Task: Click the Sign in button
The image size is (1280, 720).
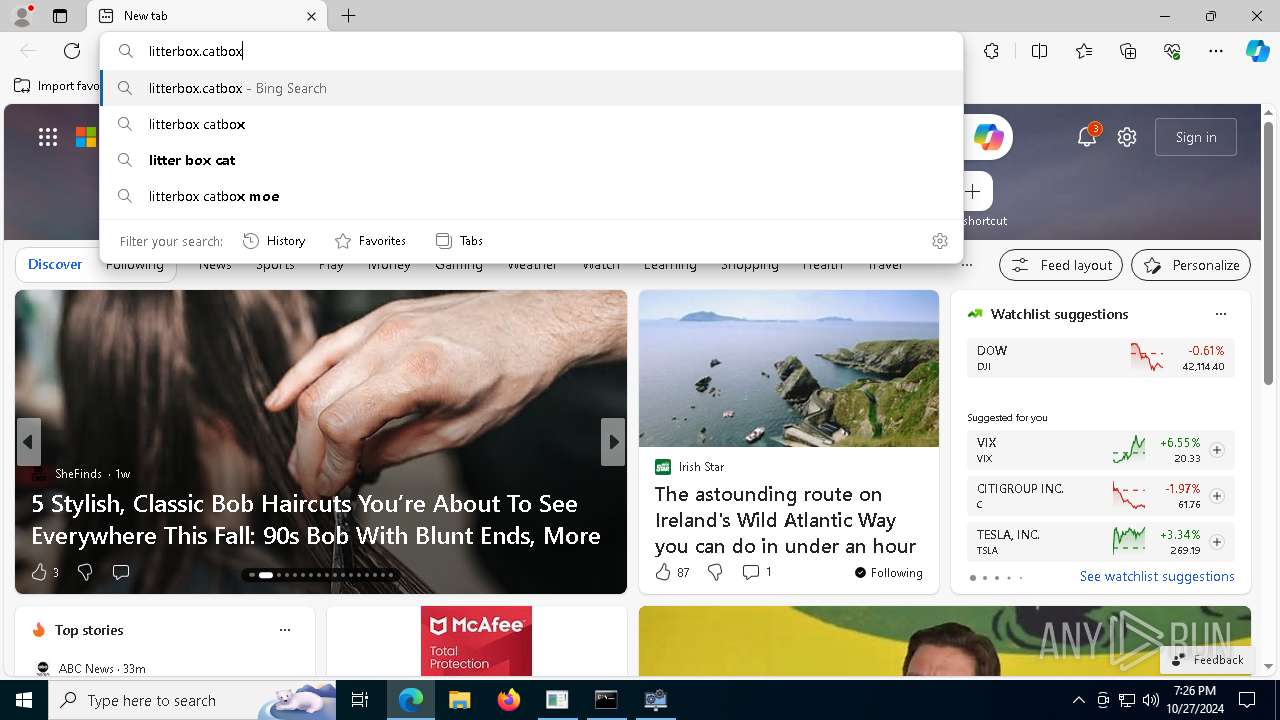Action: pyautogui.click(x=1196, y=137)
